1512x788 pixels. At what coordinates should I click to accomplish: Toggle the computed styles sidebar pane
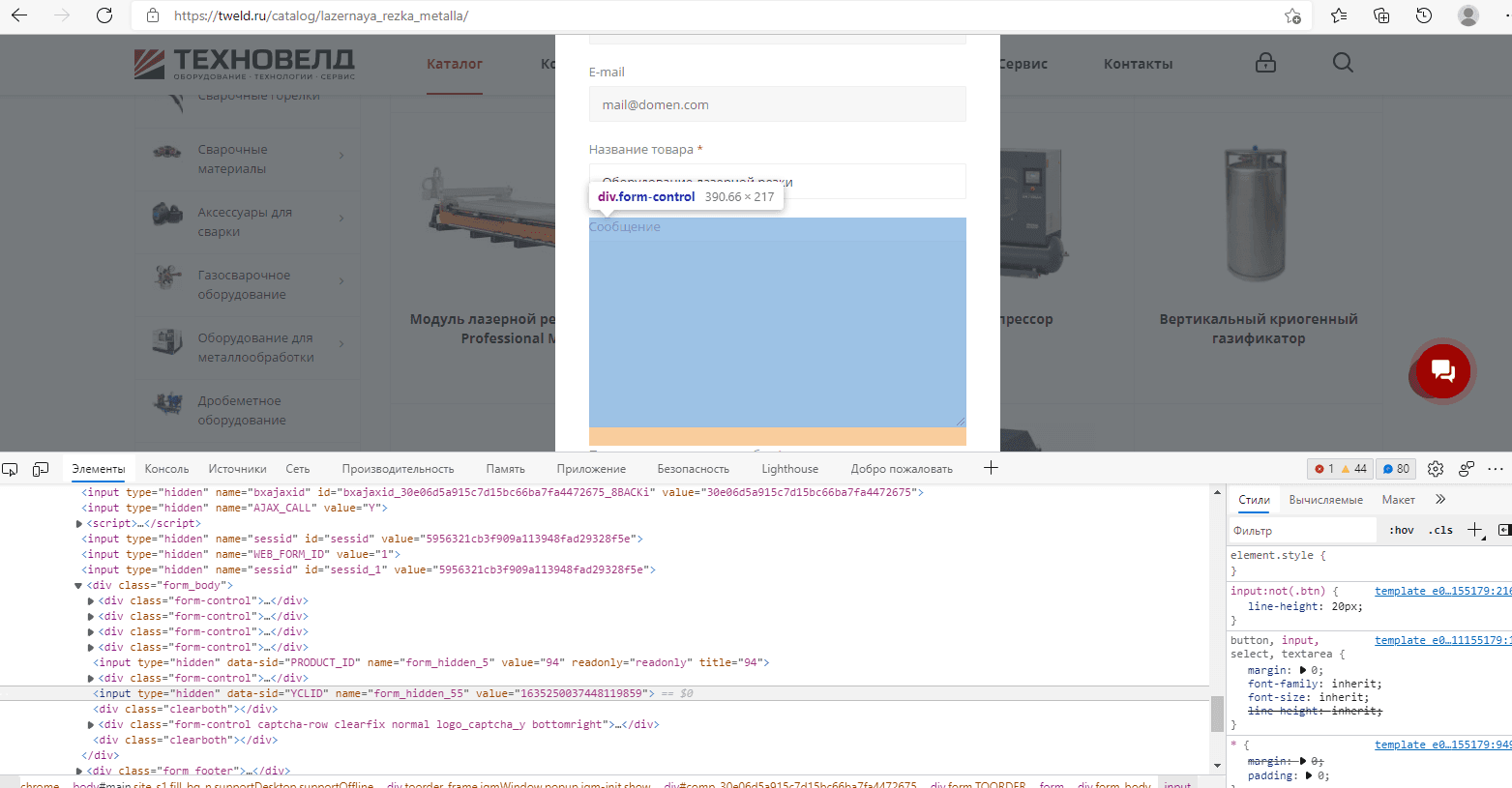click(x=1504, y=530)
